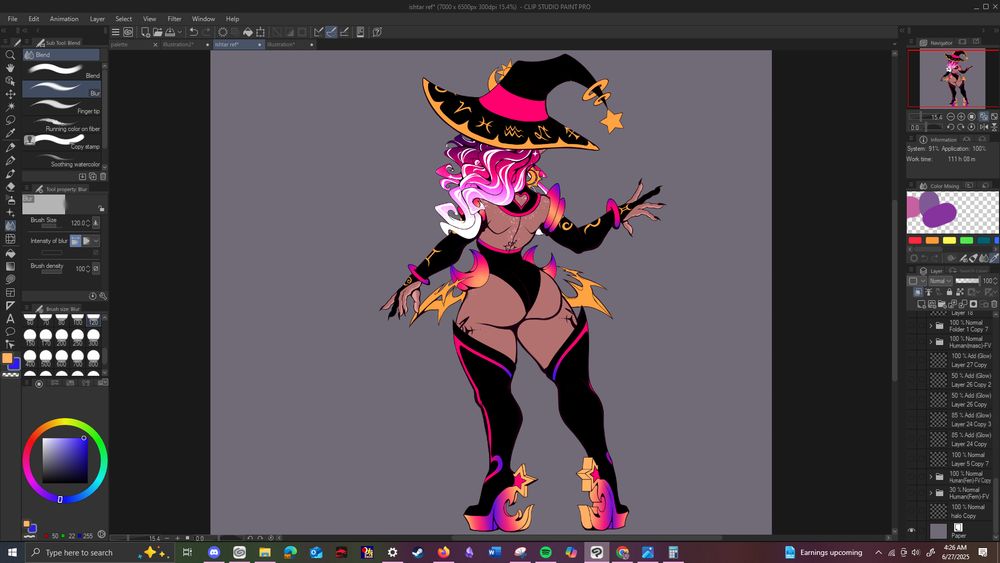Open the layer color dropdown arrow
The height and width of the screenshot is (563, 1000).
tap(923, 281)
